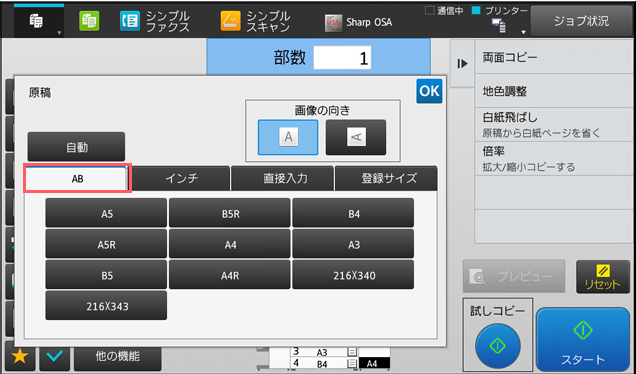Launch Sharp OSA application

click(x=359, y=22)
